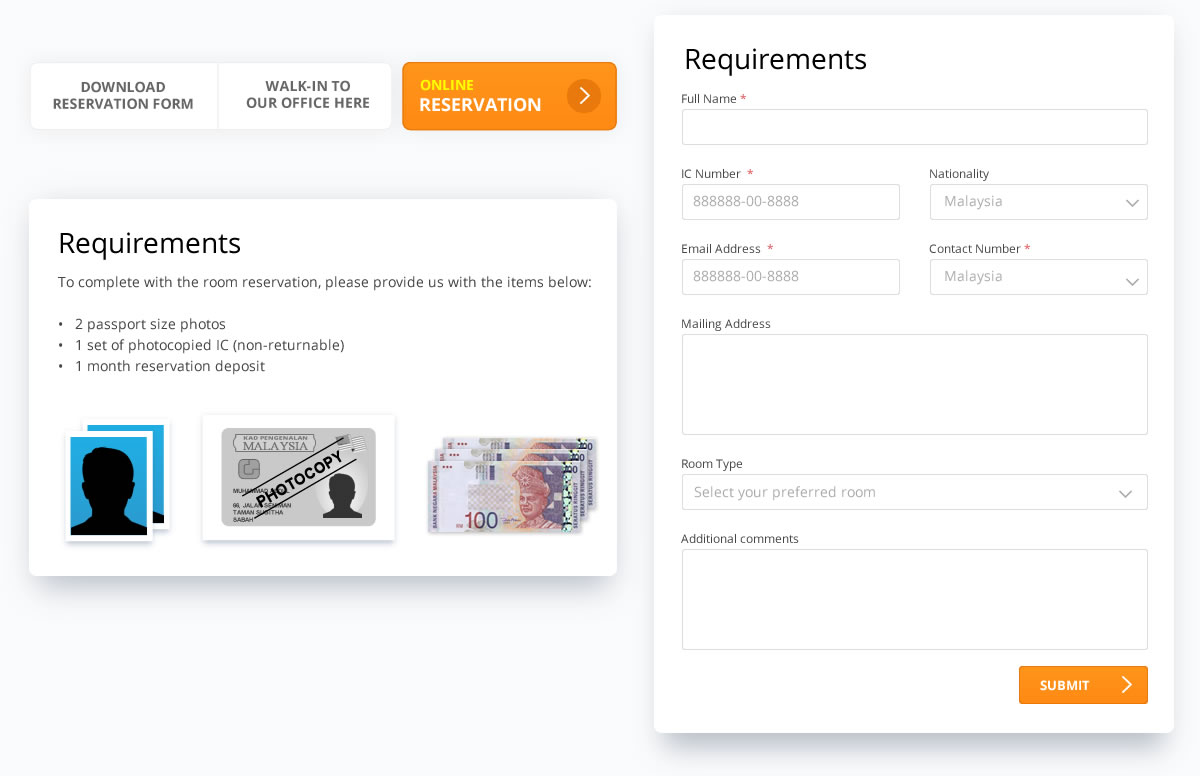Switch to the Walk-In To Our Office tab
Screen dimensions: 1200x776
tap(307, 96)
